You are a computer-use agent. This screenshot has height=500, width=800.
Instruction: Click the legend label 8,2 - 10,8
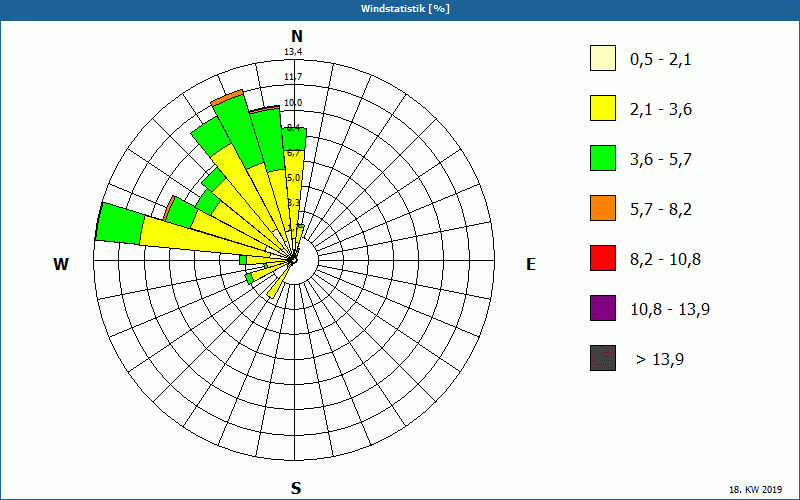click(665, 260)
